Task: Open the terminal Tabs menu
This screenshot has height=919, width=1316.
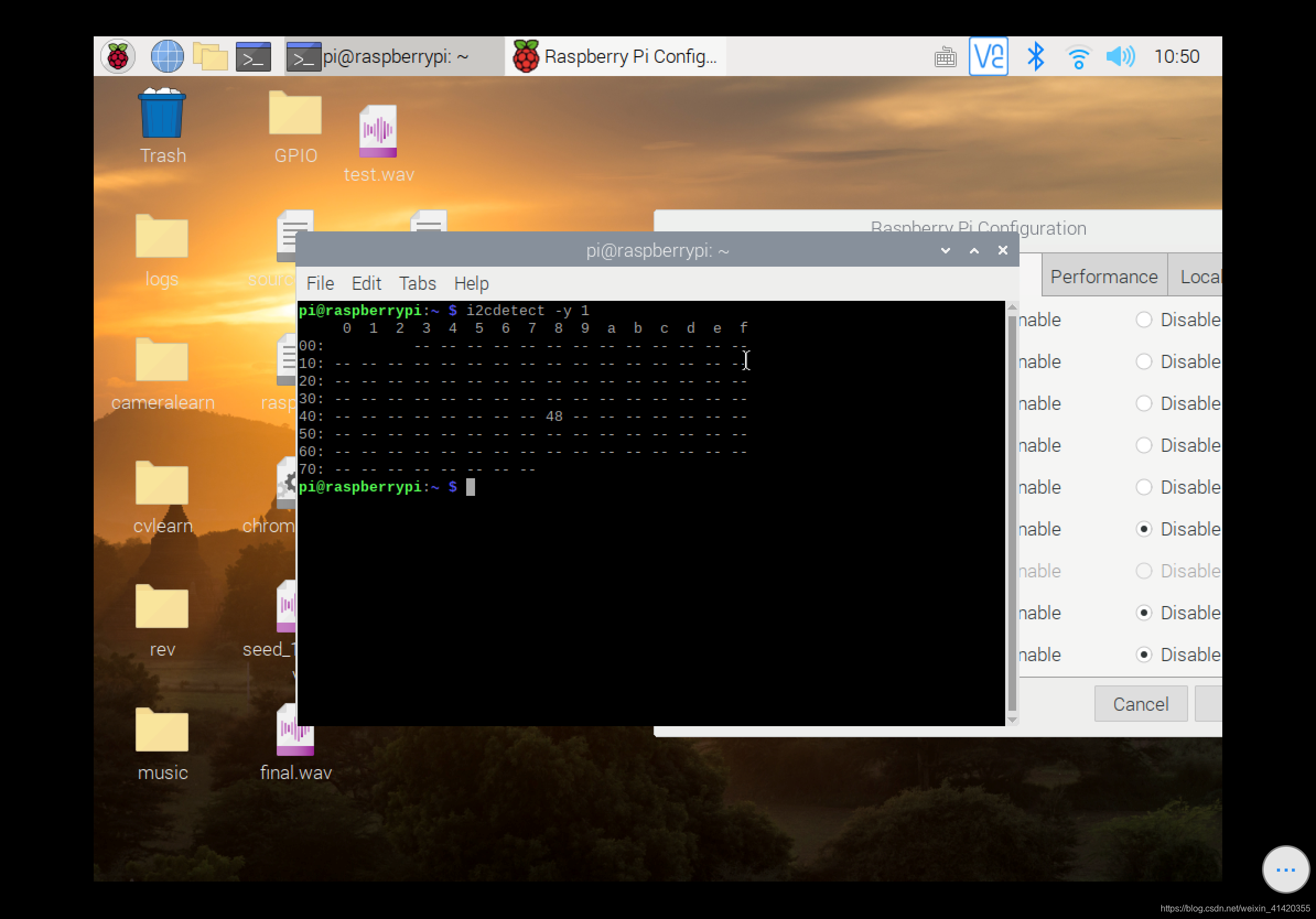Action: (x=417, y=284)
